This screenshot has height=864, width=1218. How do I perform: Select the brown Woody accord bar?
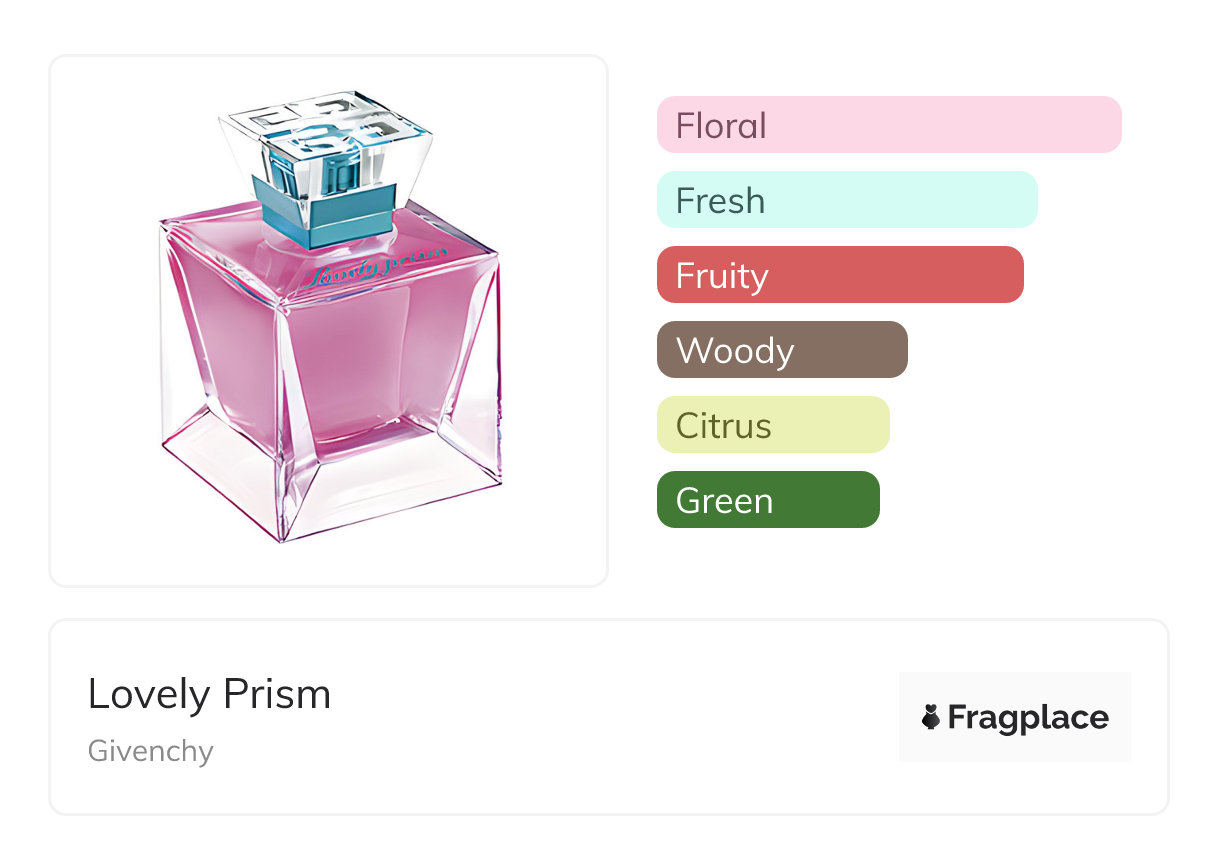point(782,350)
